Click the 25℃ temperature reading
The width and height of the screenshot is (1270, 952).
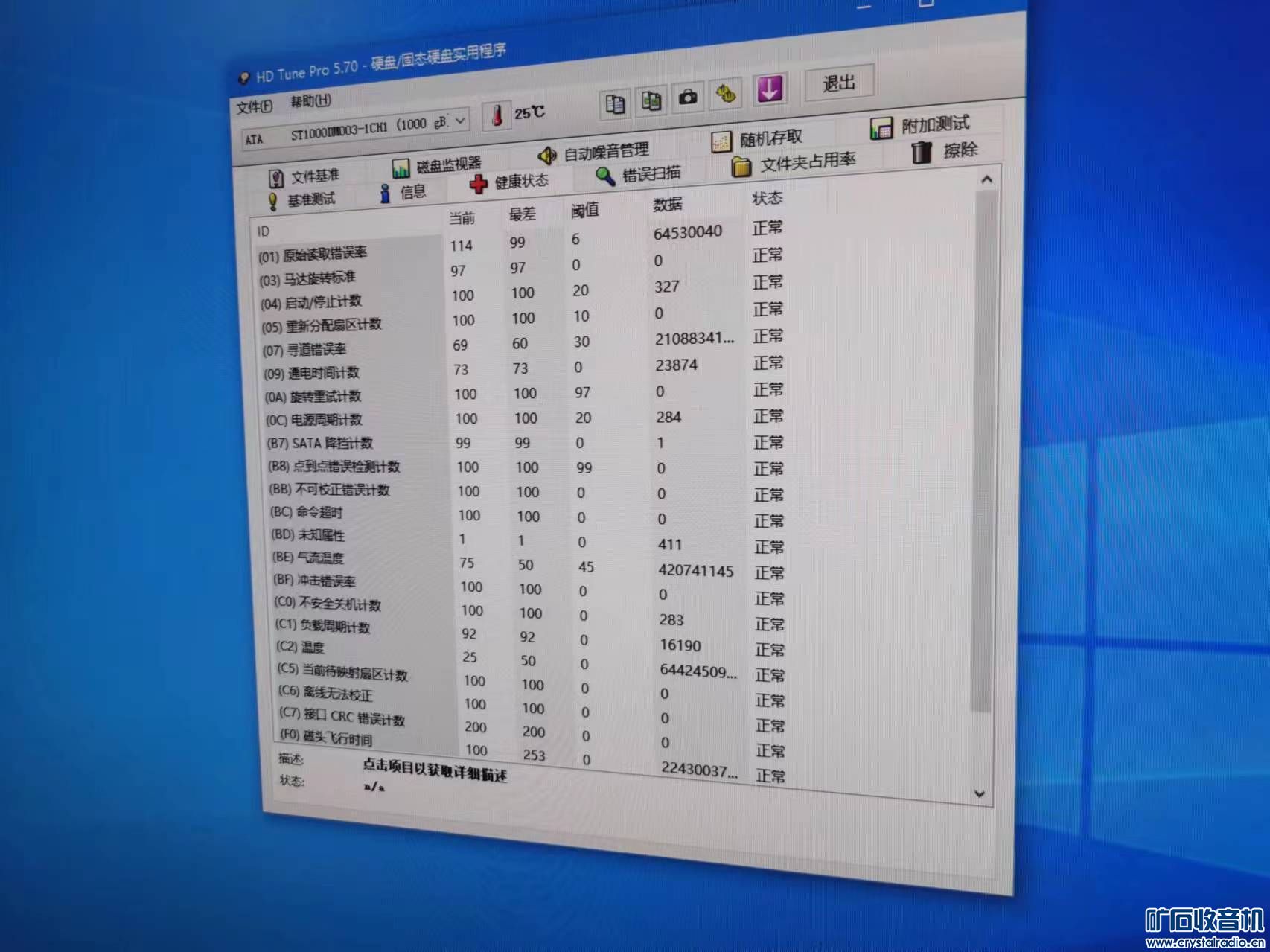(529, 112)
